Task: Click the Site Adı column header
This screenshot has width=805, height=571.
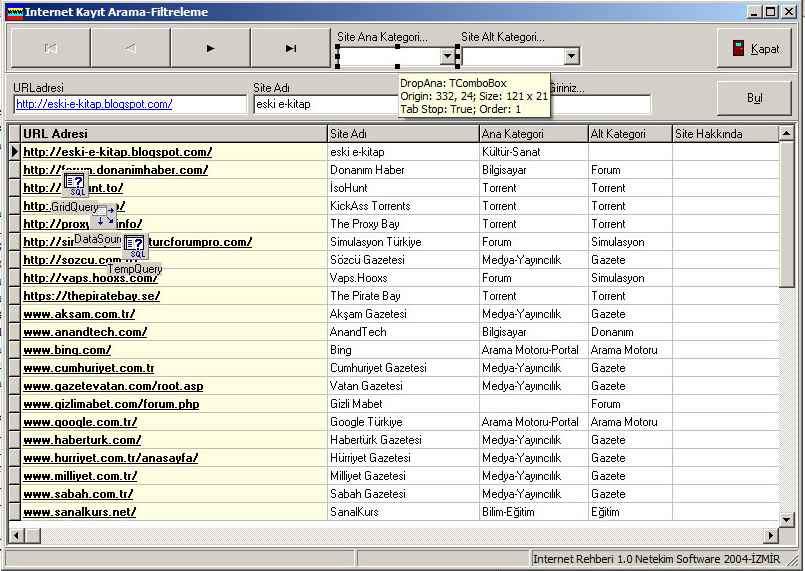Action: [403, 134]
